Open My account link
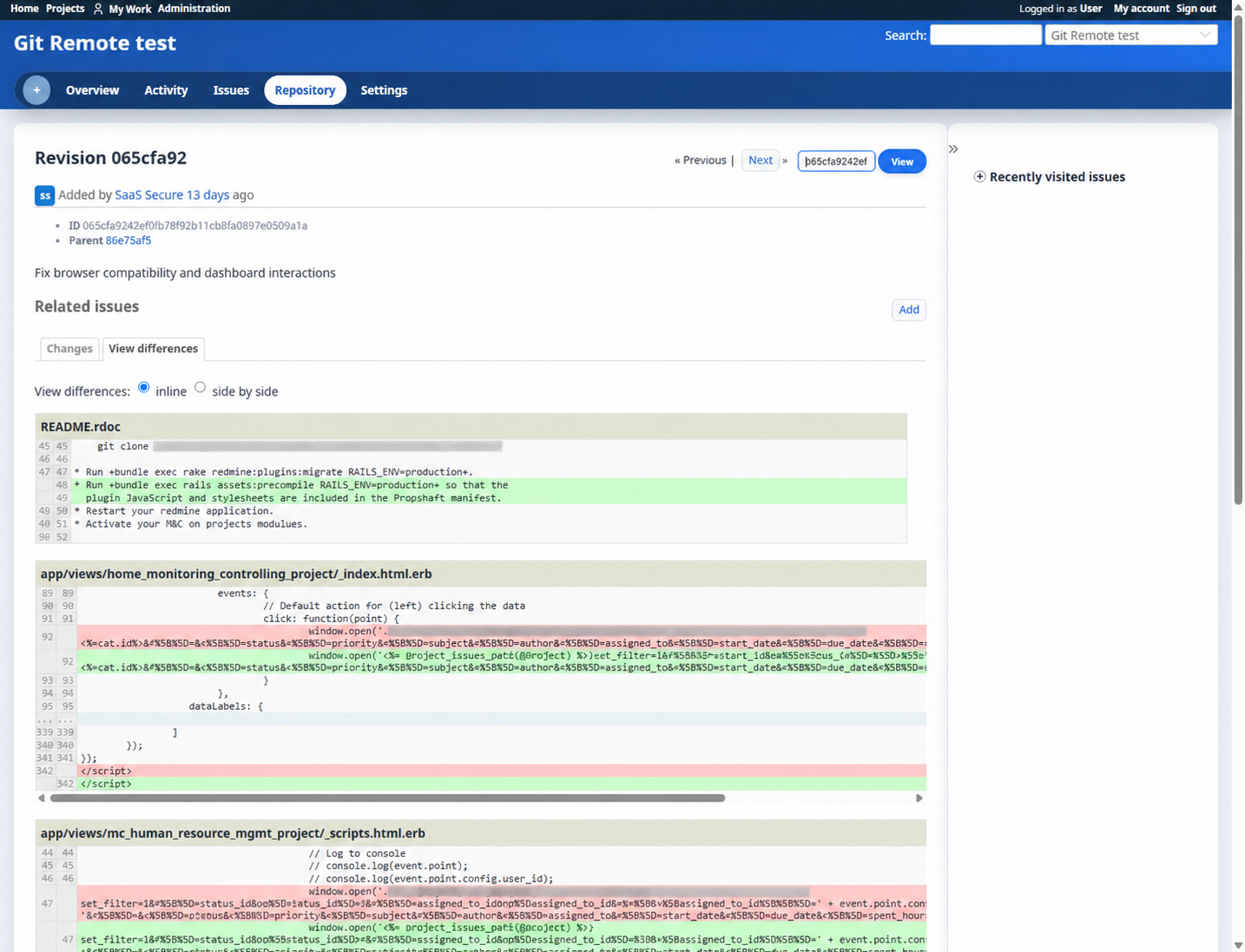 tap(1141, 9)
